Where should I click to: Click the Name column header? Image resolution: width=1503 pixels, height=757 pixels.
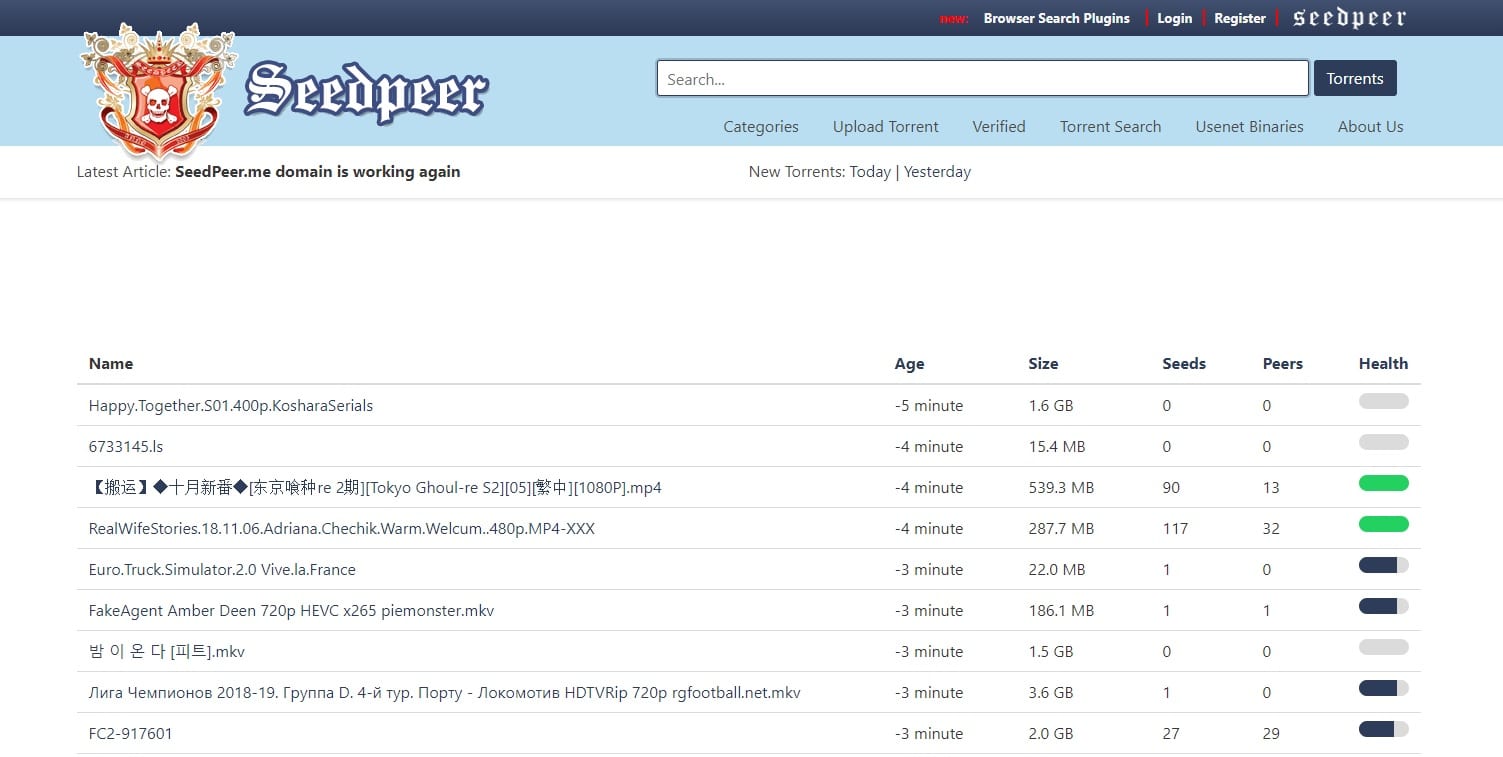(x=111, y=364)
